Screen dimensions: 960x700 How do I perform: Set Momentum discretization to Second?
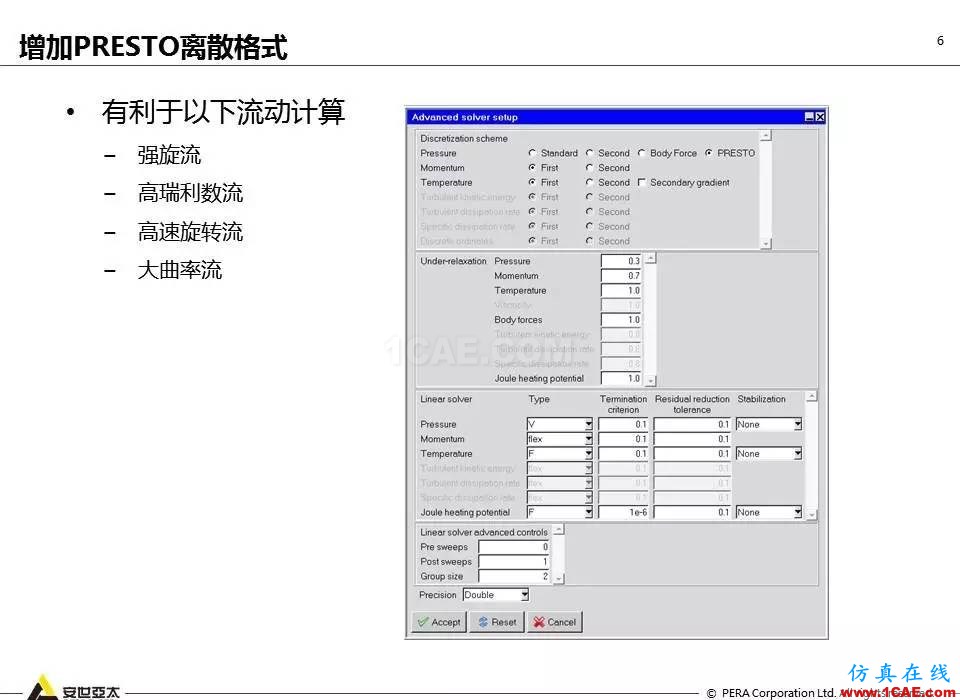[590, 168]
